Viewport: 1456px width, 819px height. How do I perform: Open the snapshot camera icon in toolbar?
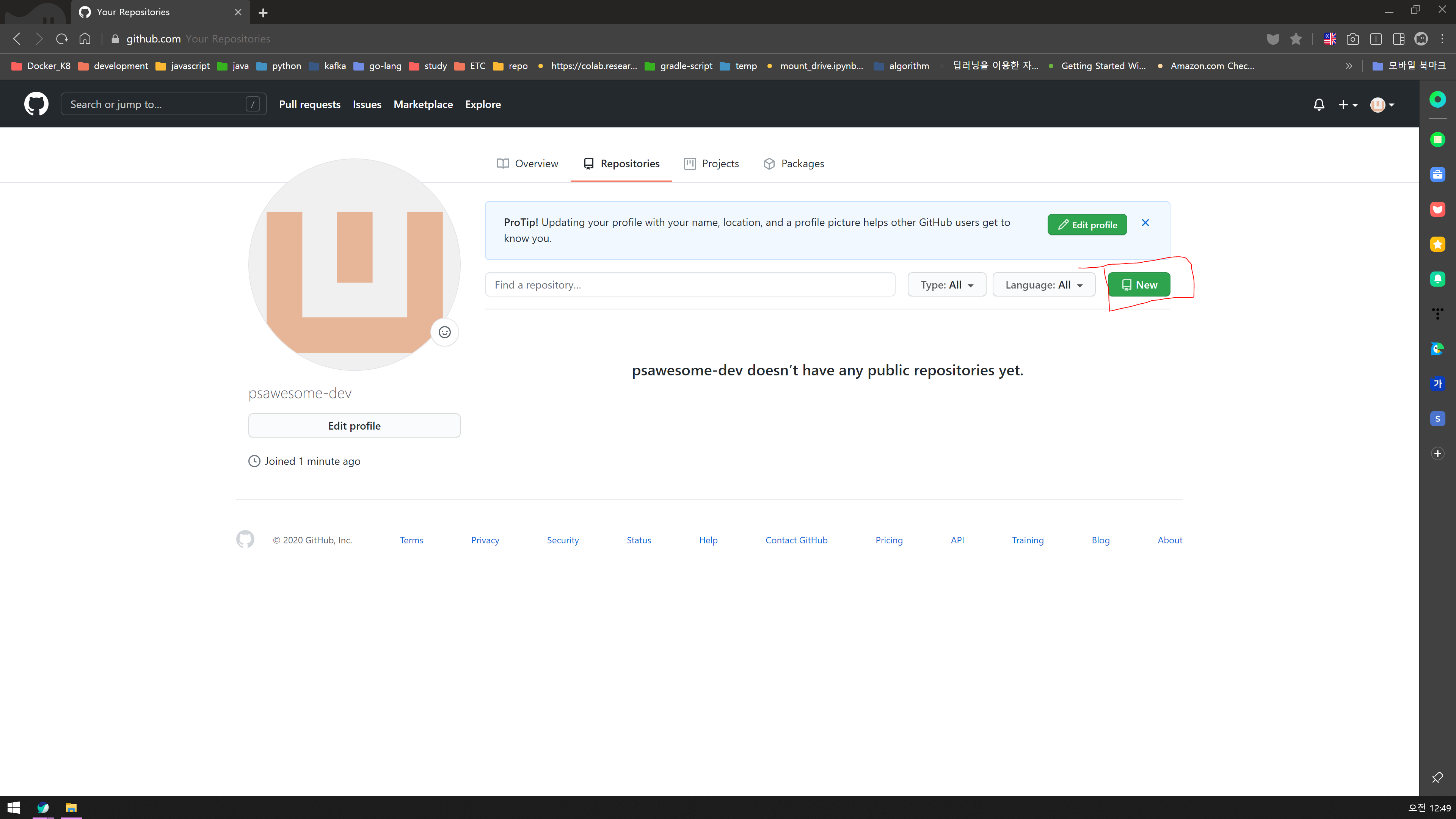pos(1352,39)
